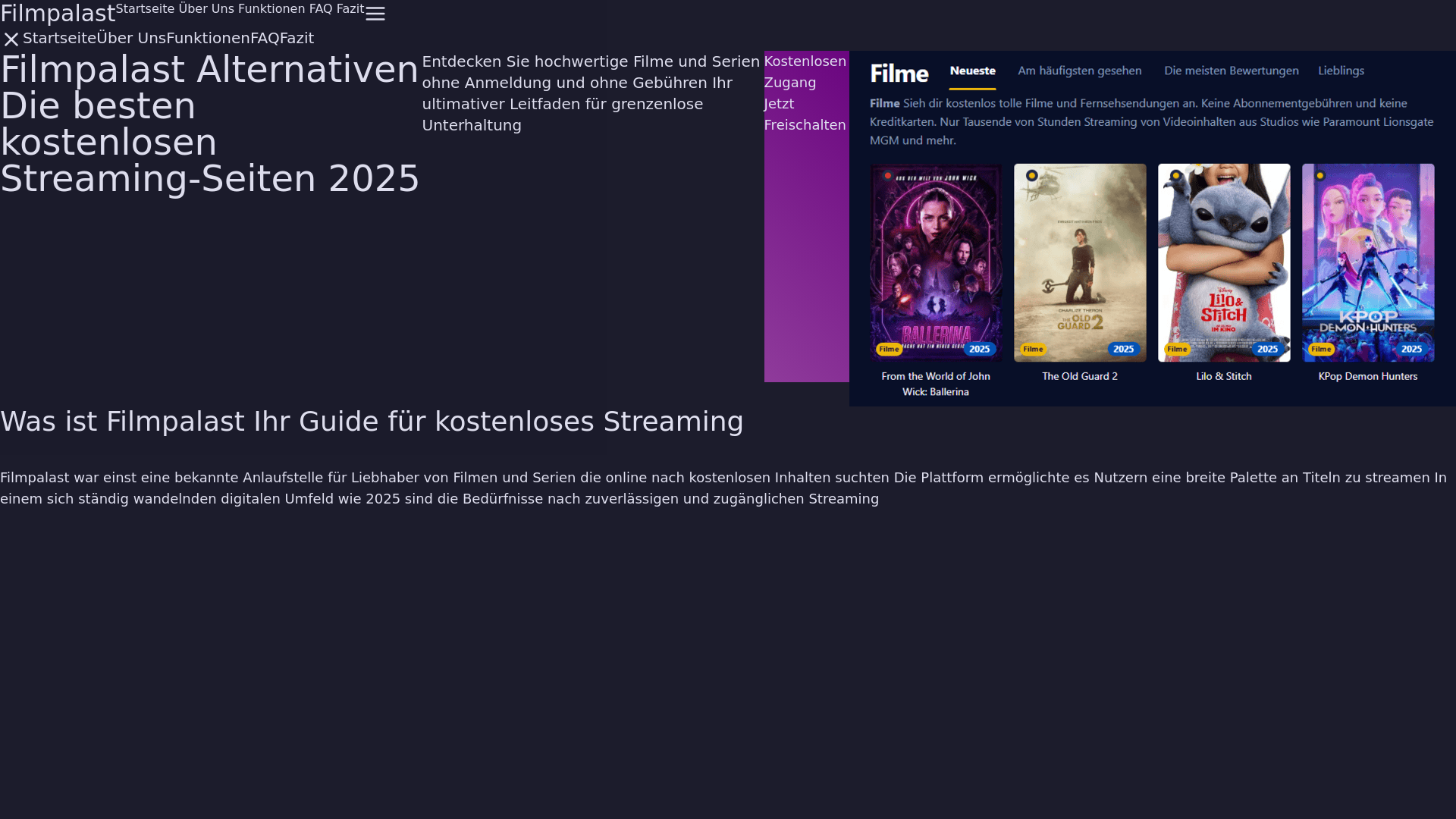Viewport: 1456px width, 819px height.
Task: Select FAQ in the top nav
Action: coord(321,9)
